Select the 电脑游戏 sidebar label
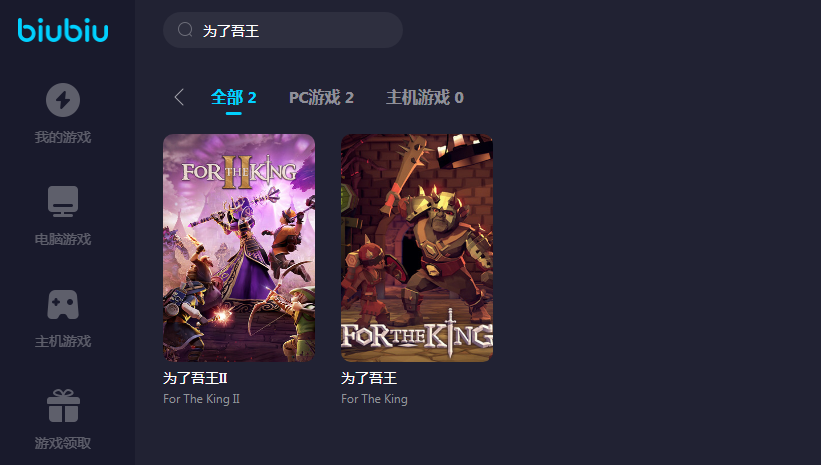Screen dimensions: 821x465 click(x=63, y=239)
